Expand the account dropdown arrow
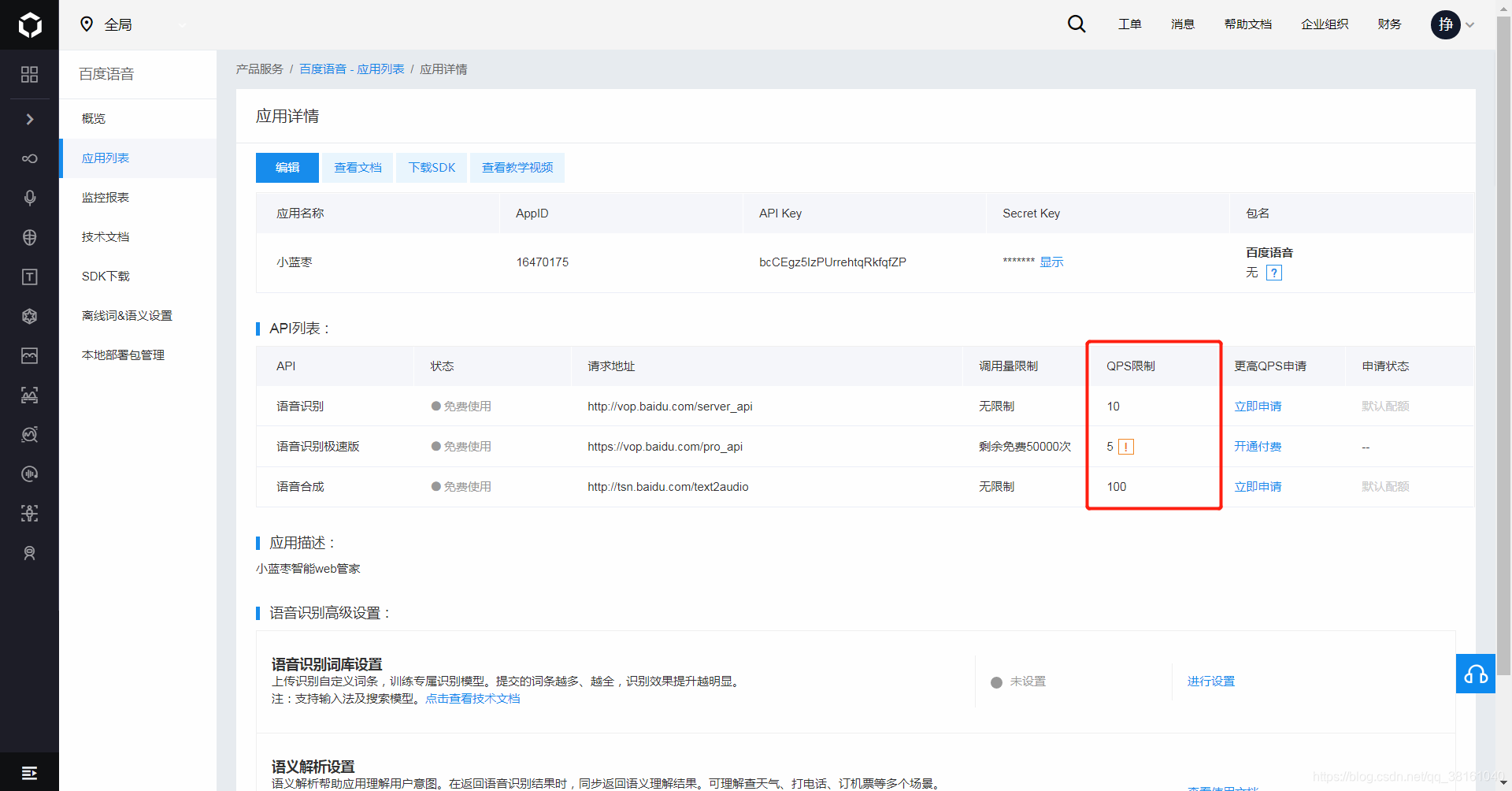Image resolution: width=1512 pixels, height=791 pixels. coord(1469,25)
